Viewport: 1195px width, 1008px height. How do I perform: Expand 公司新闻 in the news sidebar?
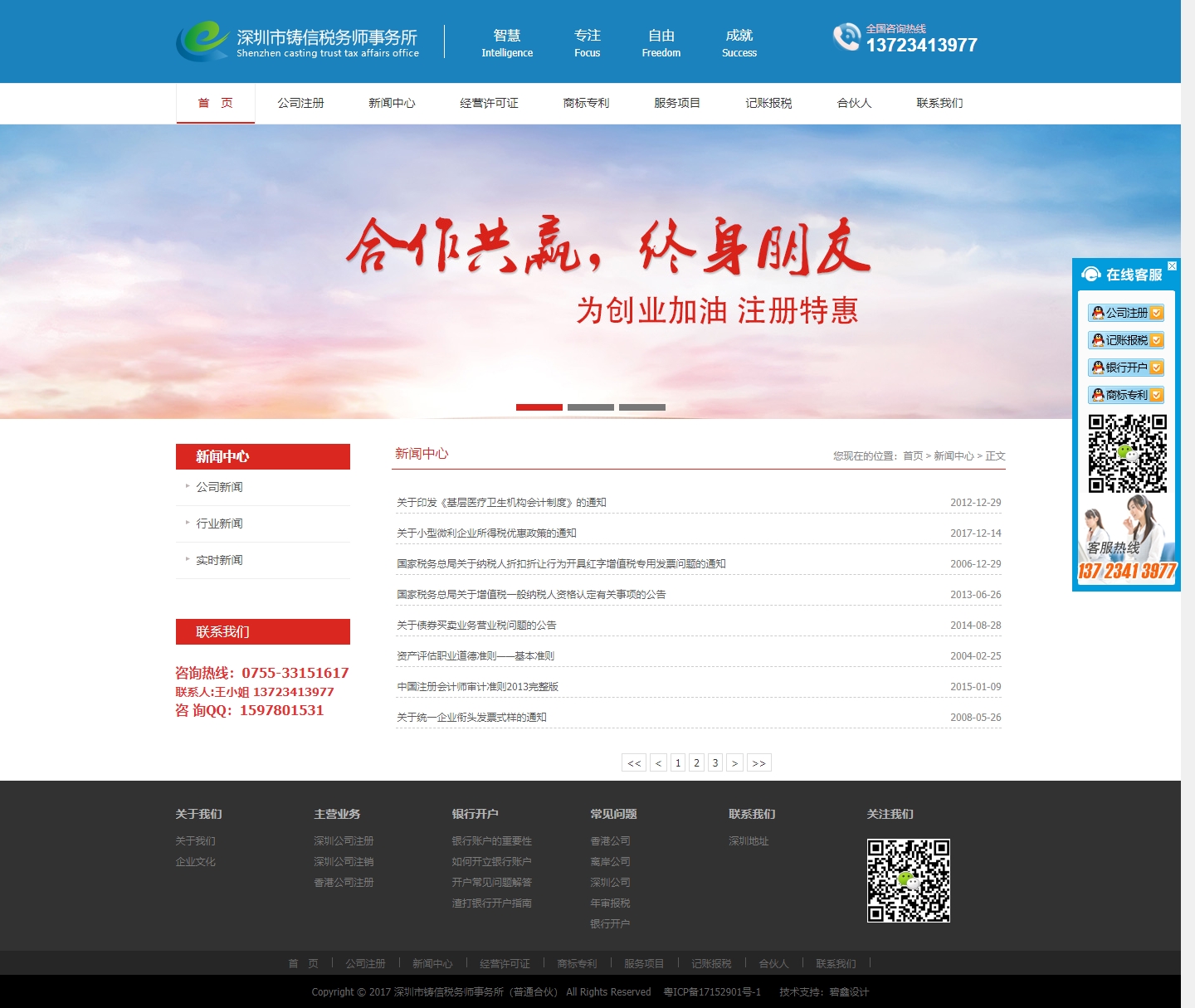[x=219, y=487]
